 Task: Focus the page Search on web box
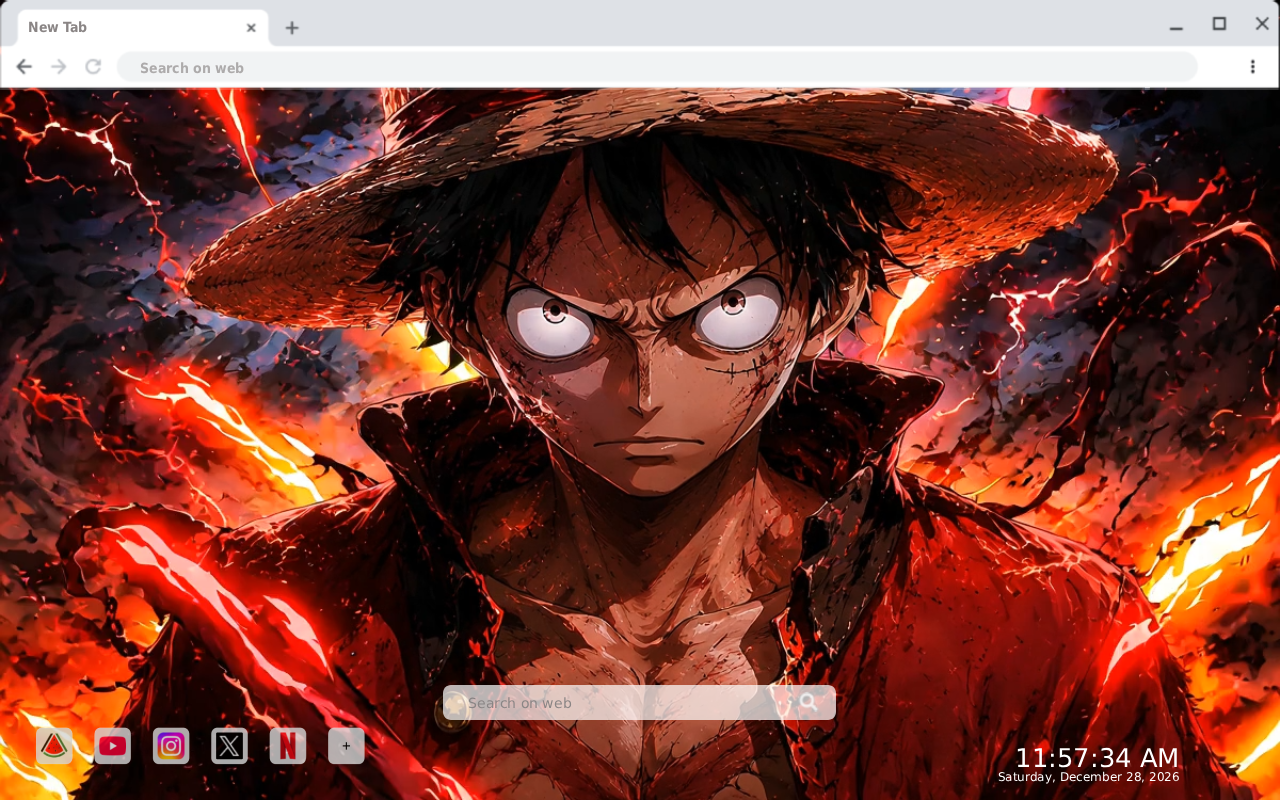[639, 702]
